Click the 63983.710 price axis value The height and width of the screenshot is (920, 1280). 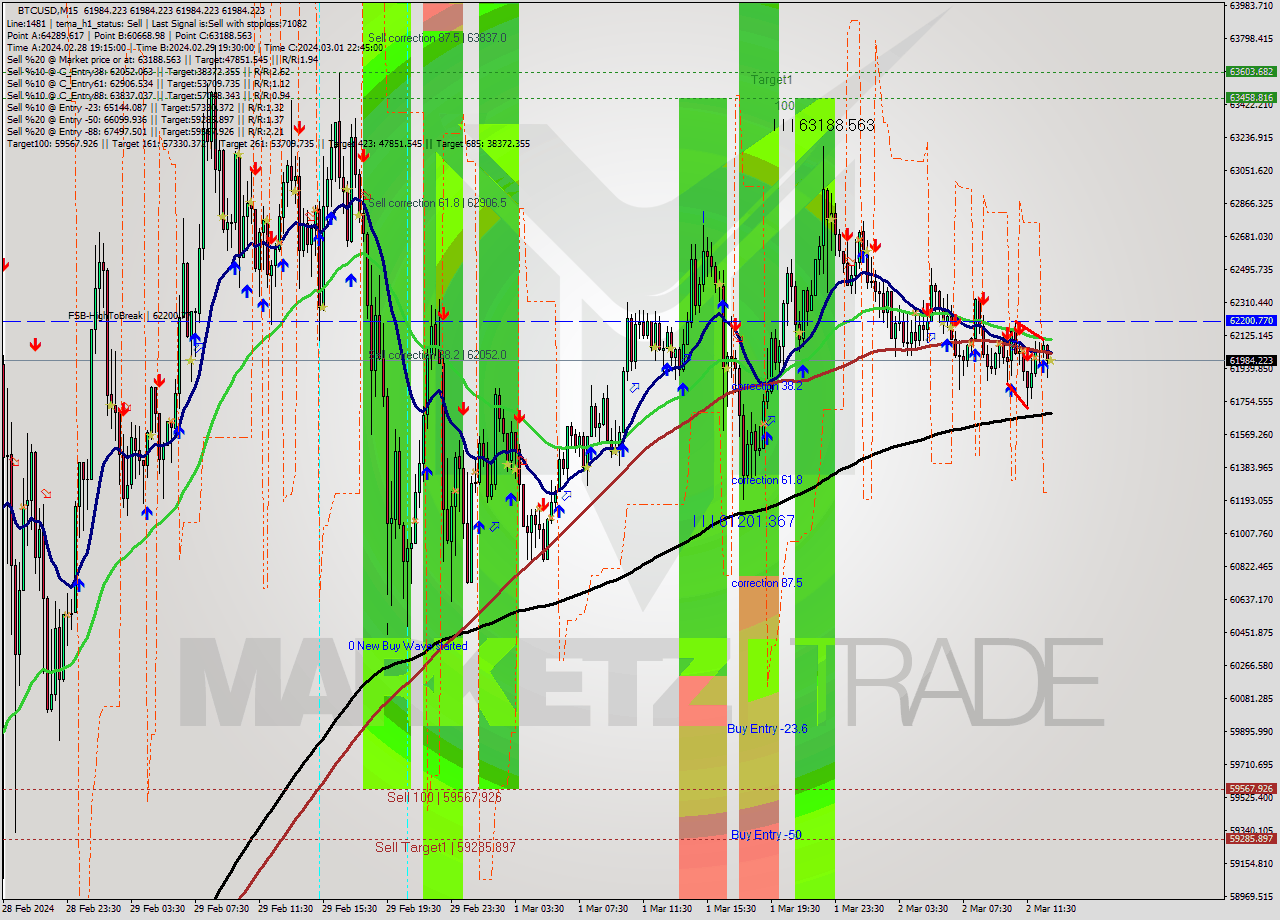coord(1251,6)
